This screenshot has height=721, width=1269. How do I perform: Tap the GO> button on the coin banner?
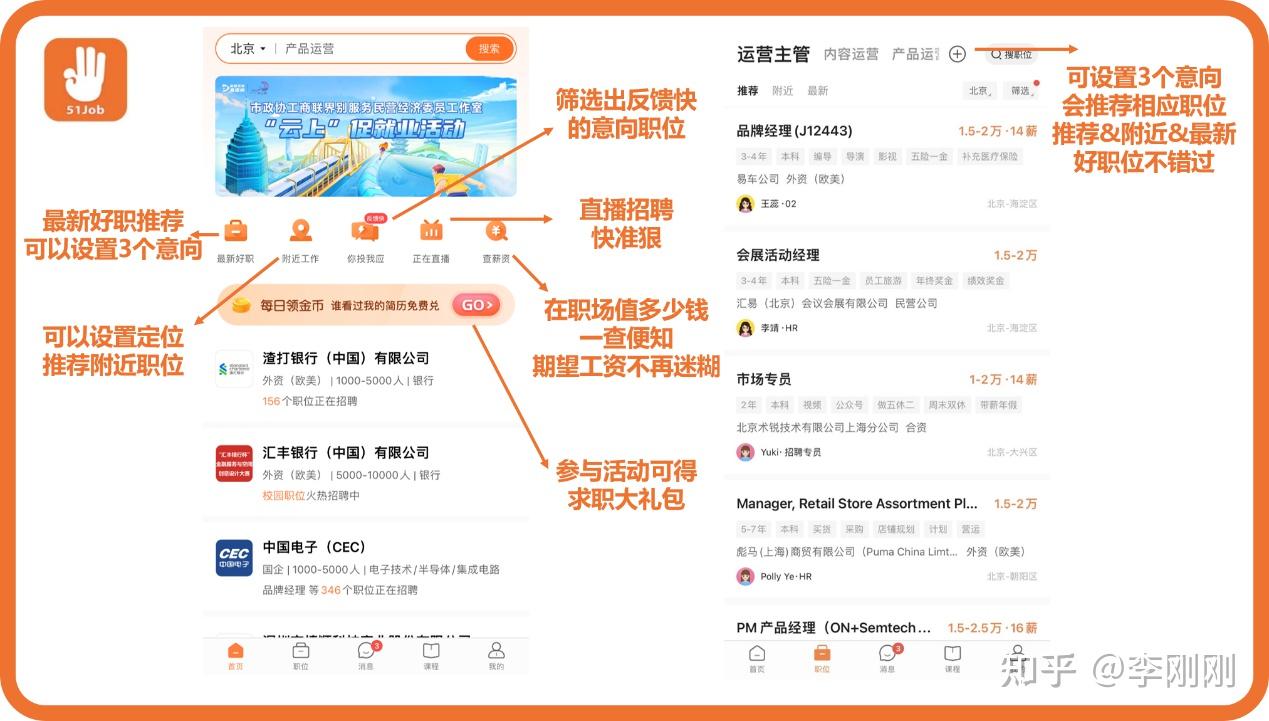(x=476, y=305)
